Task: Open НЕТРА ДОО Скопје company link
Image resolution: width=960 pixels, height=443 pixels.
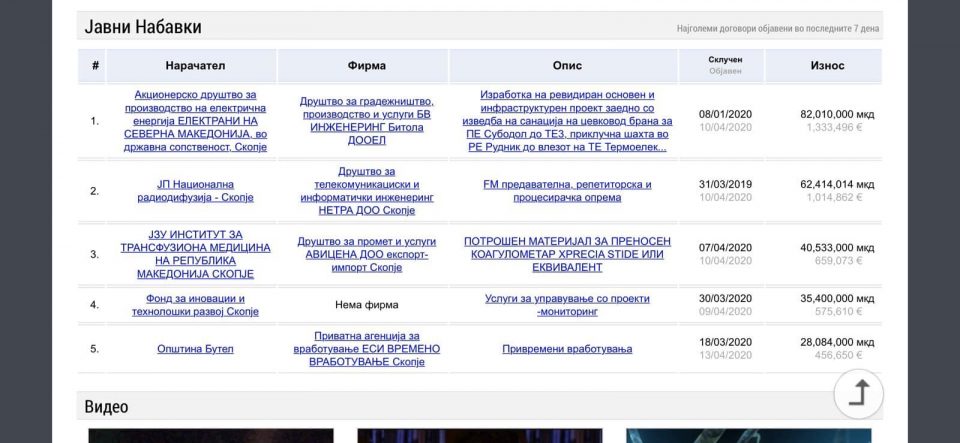Action: click(x=366, y=191)
